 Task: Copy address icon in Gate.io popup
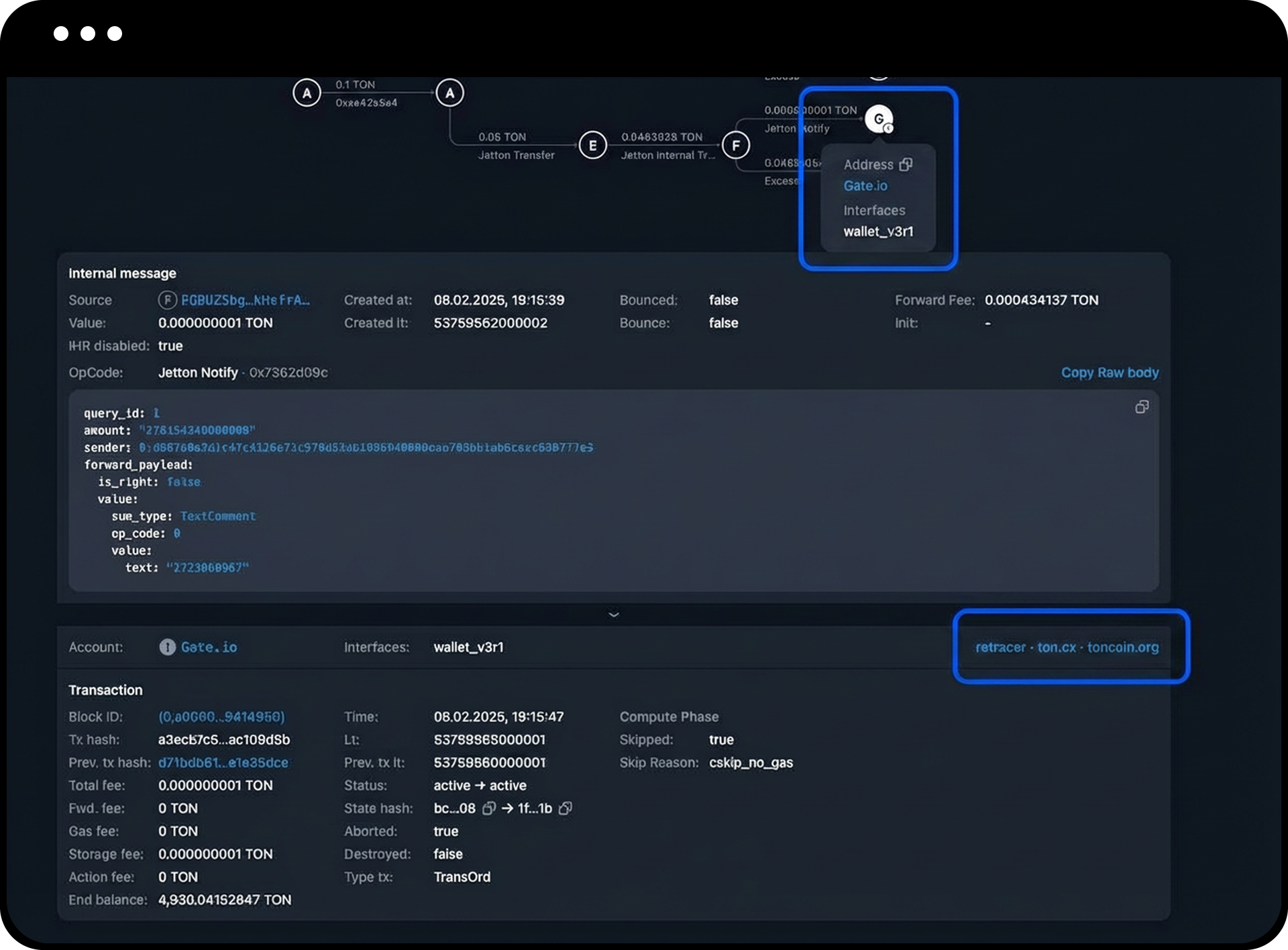pyautogui.click(x=906, y=164)
